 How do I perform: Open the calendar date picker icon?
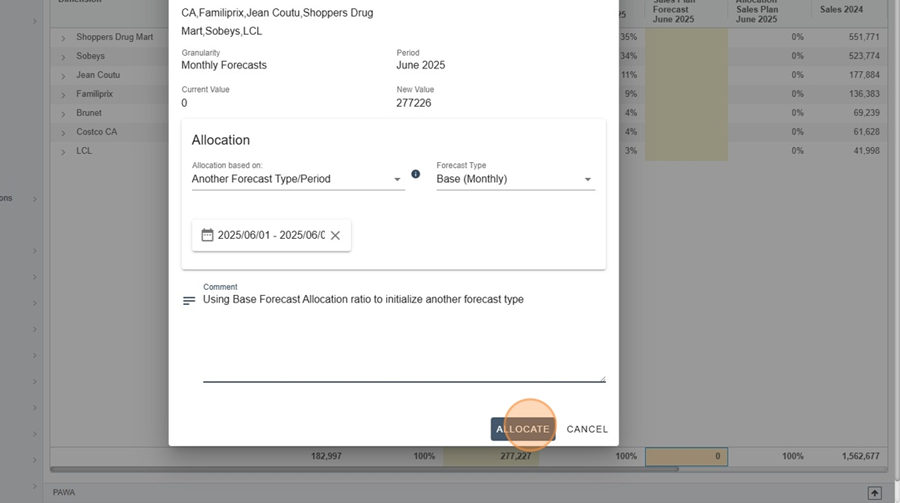pyautogui.click(x=207, y=235)
